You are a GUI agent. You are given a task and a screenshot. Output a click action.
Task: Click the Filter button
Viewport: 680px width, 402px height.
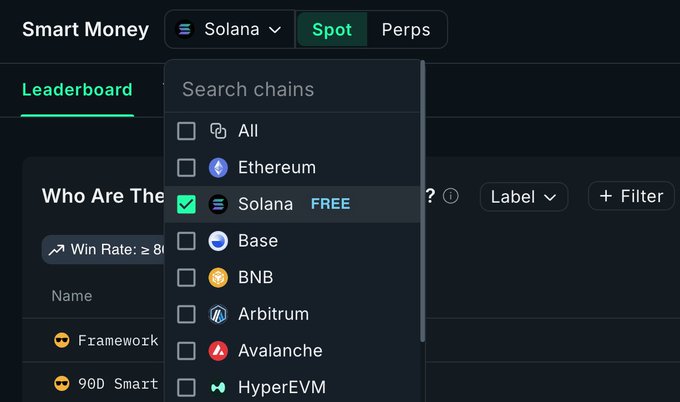[x=631, y=196]
